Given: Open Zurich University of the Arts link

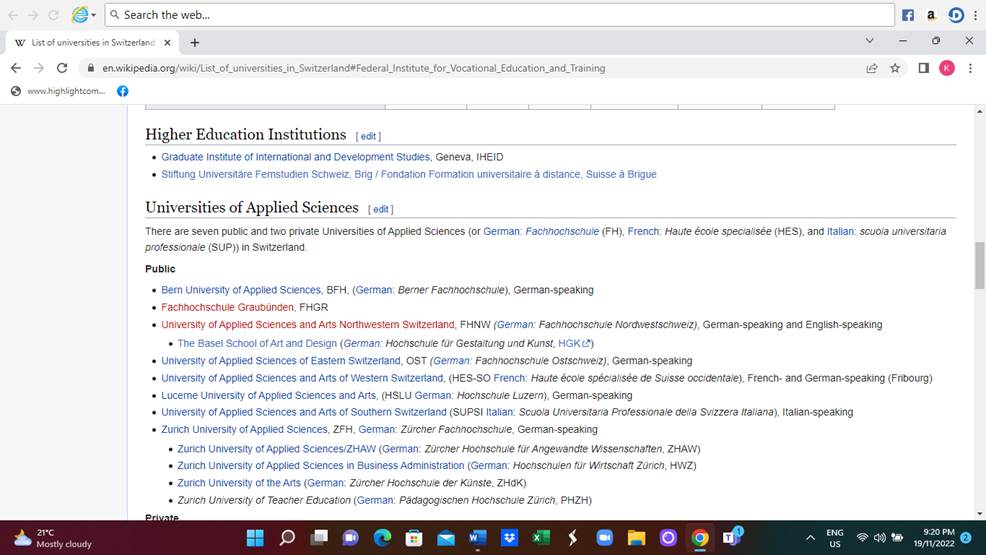Looking at the screenshot, I should click(x=239, y=483).
